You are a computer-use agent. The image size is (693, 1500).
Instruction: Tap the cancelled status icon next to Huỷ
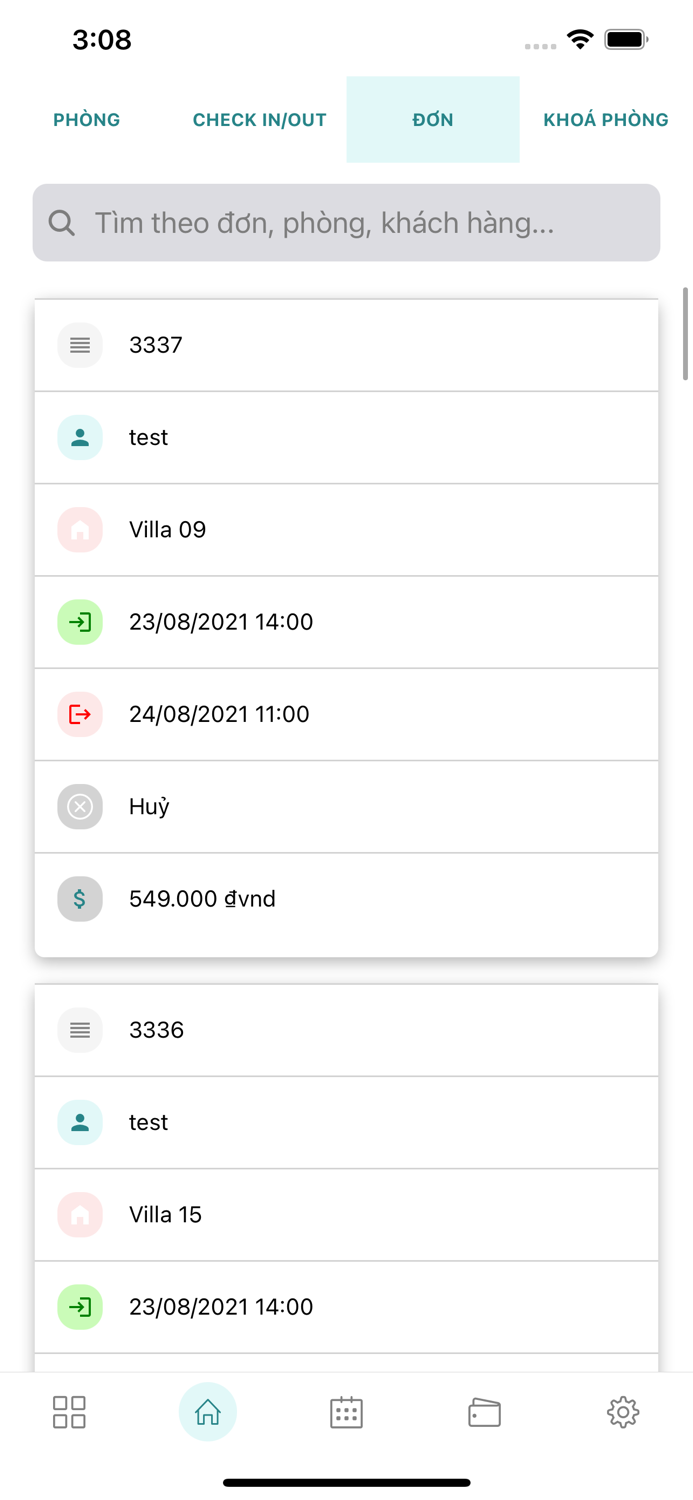pyautogui.click(x=80, y=807)
